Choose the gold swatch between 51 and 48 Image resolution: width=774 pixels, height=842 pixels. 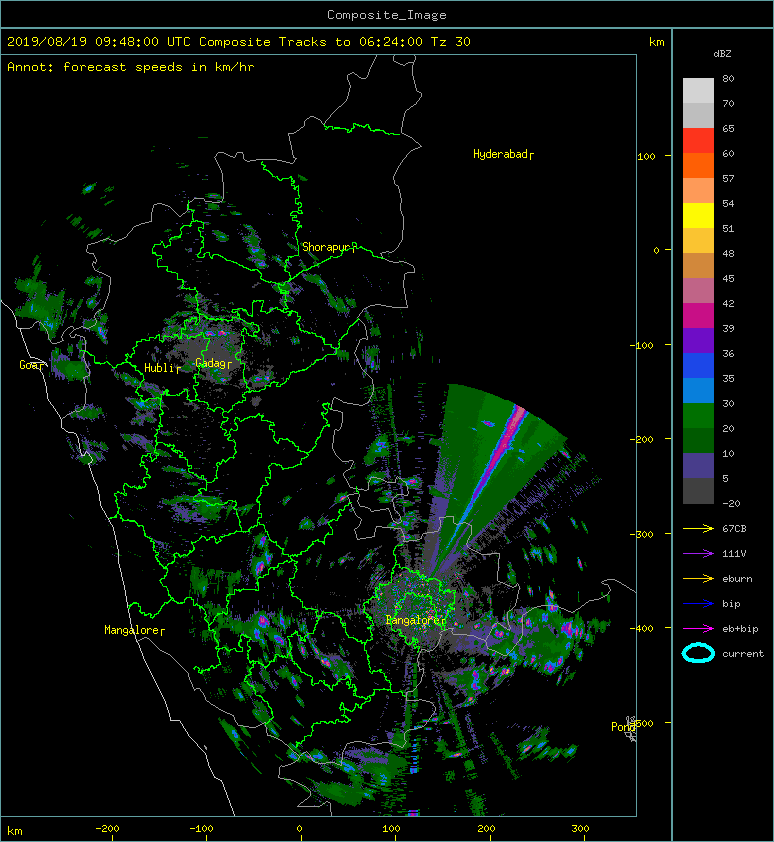[698, 241]
